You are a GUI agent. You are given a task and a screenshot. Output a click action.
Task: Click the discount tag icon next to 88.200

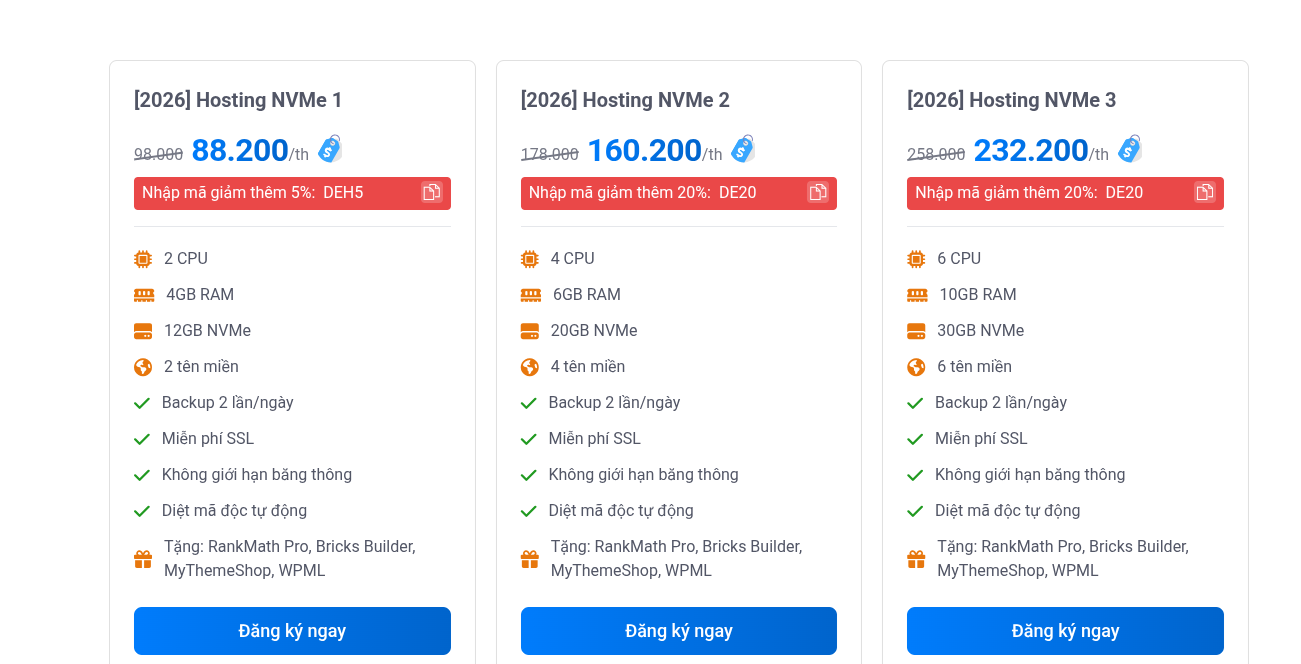click(330, 148)
